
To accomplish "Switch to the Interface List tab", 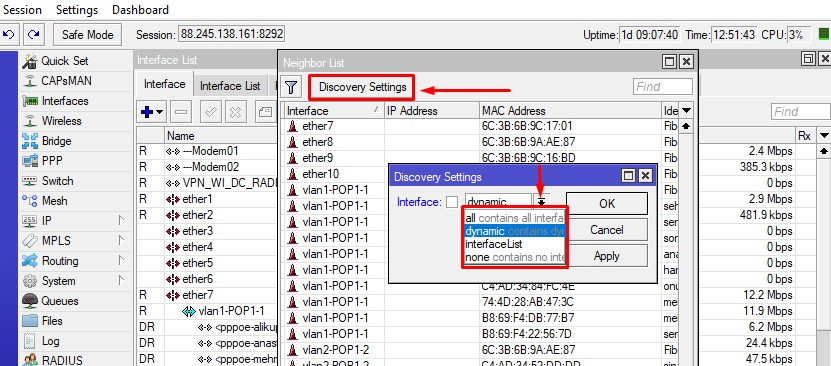I will point(230,86).
